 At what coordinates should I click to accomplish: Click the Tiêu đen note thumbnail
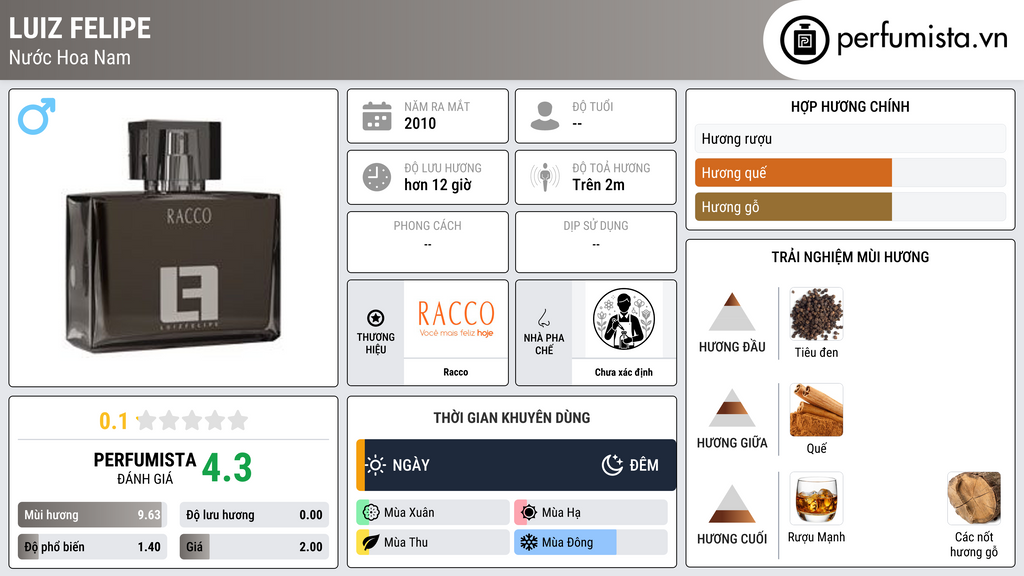pos(816,314)
